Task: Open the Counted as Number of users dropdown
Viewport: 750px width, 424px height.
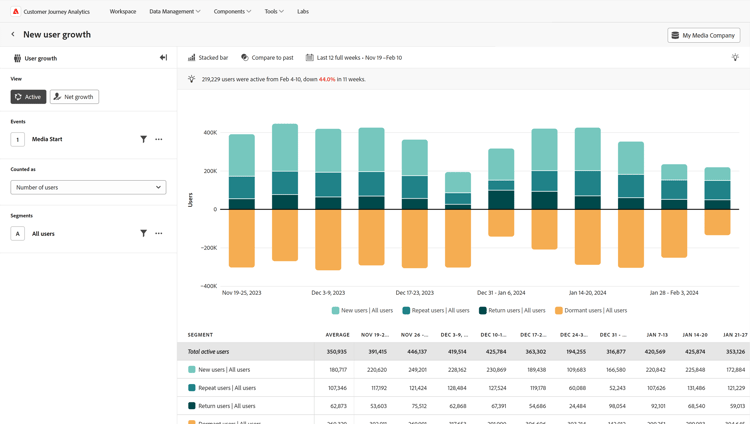Action: pos(88,187)
